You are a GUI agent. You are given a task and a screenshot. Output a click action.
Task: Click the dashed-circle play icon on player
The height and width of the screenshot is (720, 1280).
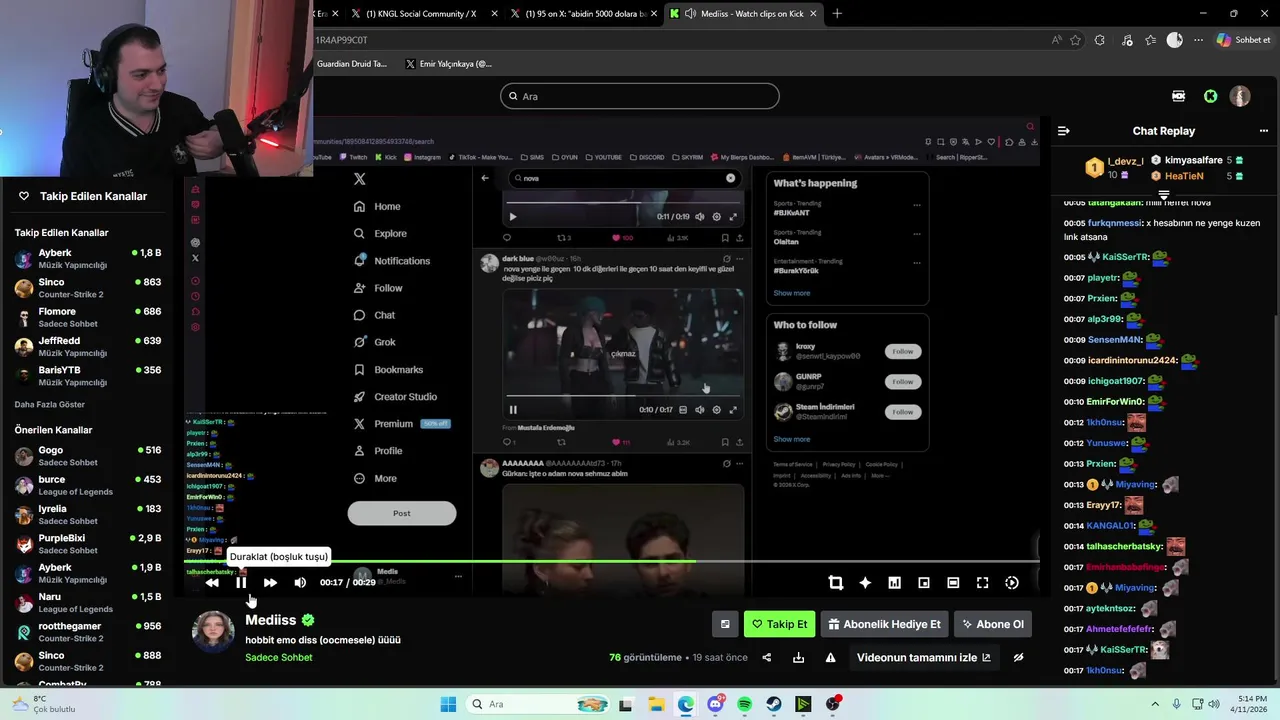click(x=1012, y=583)
